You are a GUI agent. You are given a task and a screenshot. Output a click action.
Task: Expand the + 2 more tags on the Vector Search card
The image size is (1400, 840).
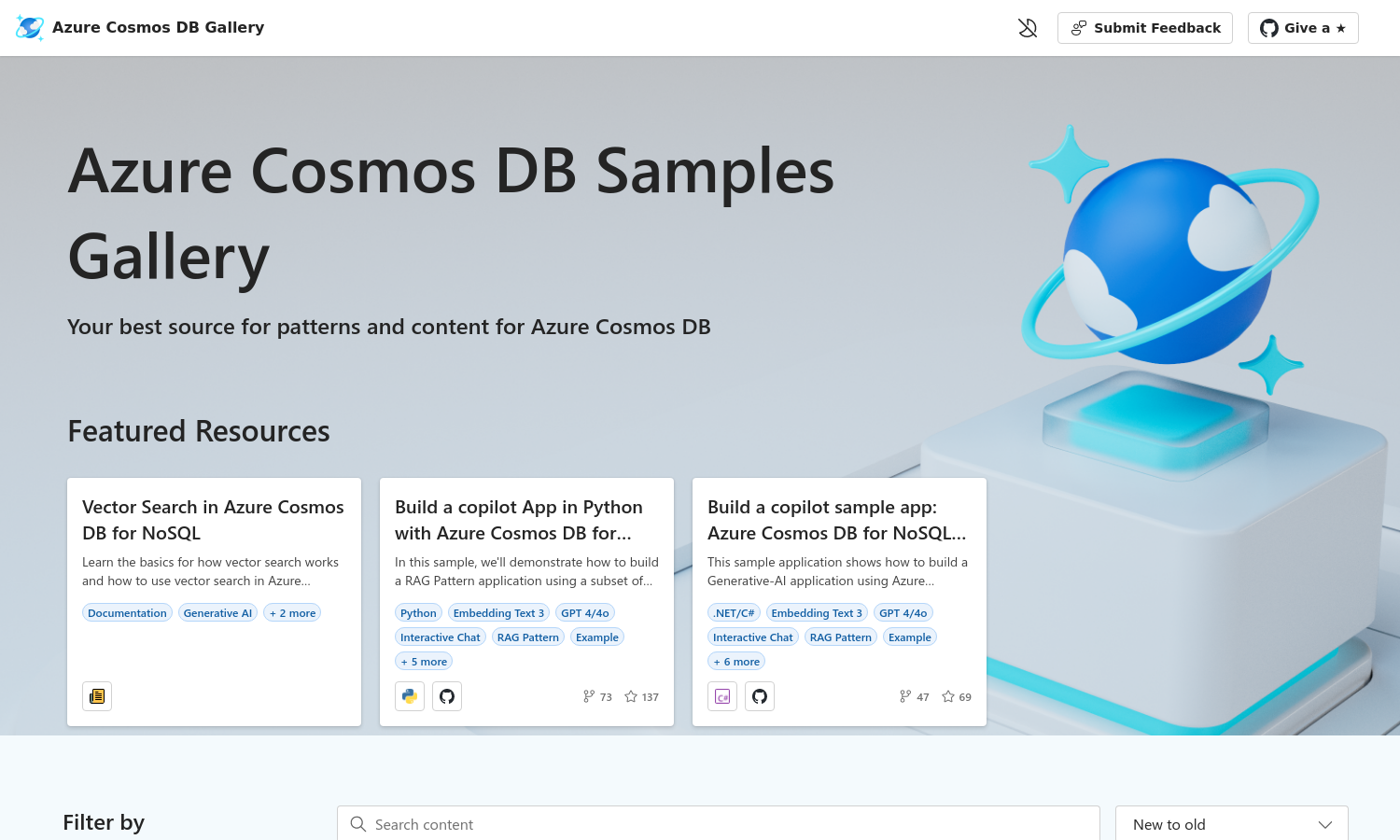[292, 612]
